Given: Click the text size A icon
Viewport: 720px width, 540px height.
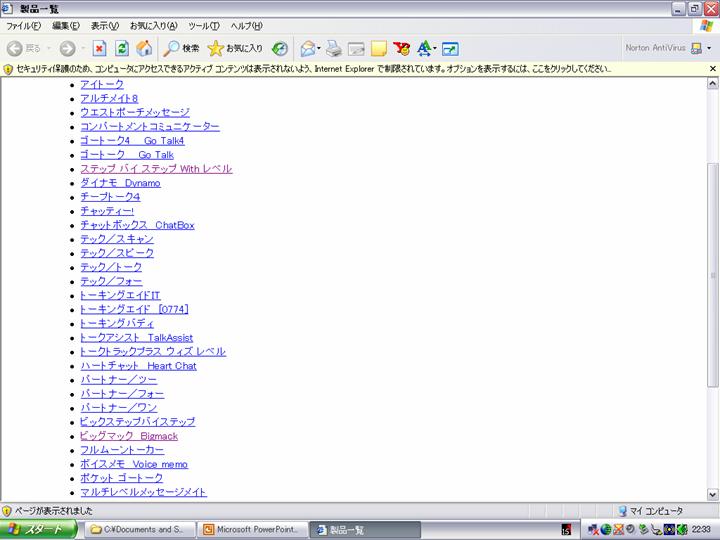Looking at the screenshot, I should 424,48.
